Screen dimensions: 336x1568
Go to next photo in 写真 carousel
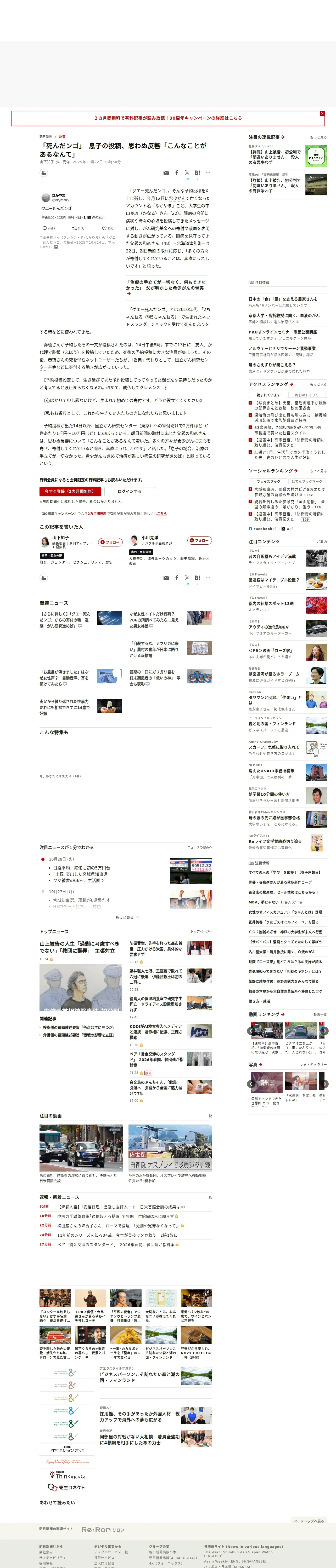tap(324, 1084)
